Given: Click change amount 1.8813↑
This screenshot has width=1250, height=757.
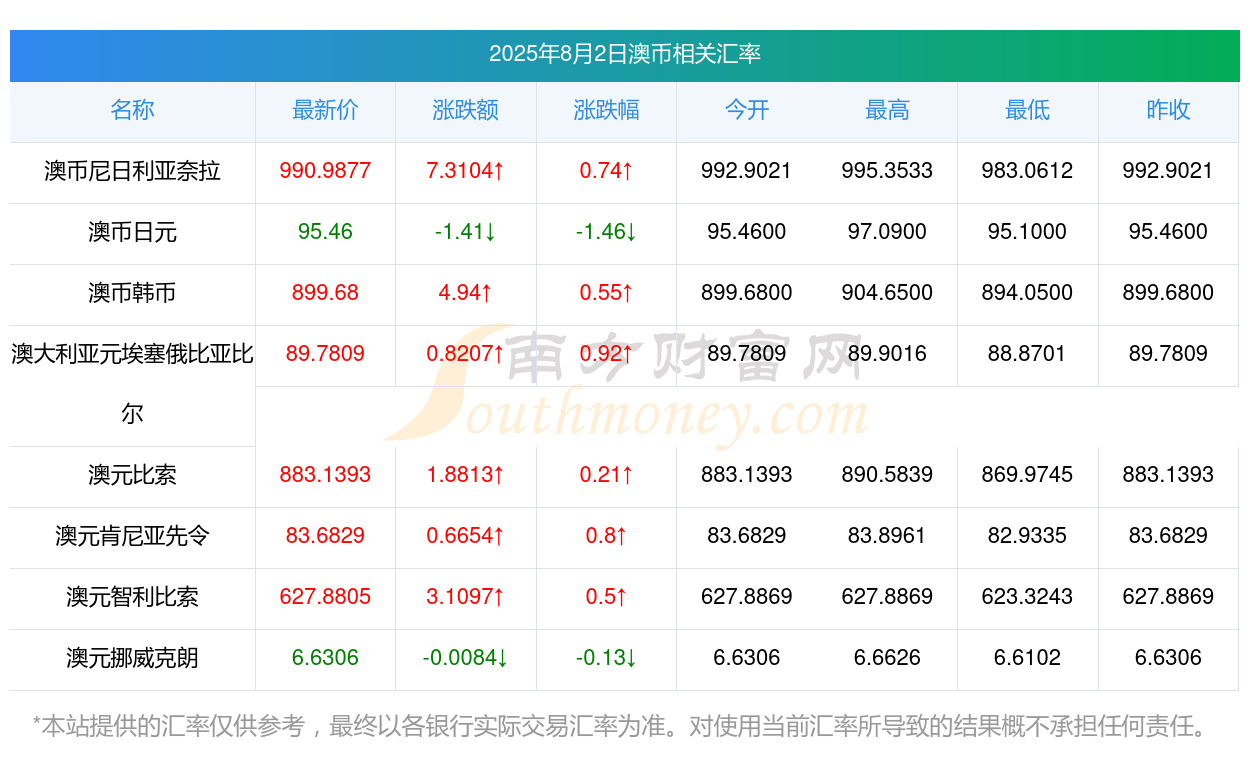Looking at the screenshot, I should pyautogui.click(x=465, y=475).
